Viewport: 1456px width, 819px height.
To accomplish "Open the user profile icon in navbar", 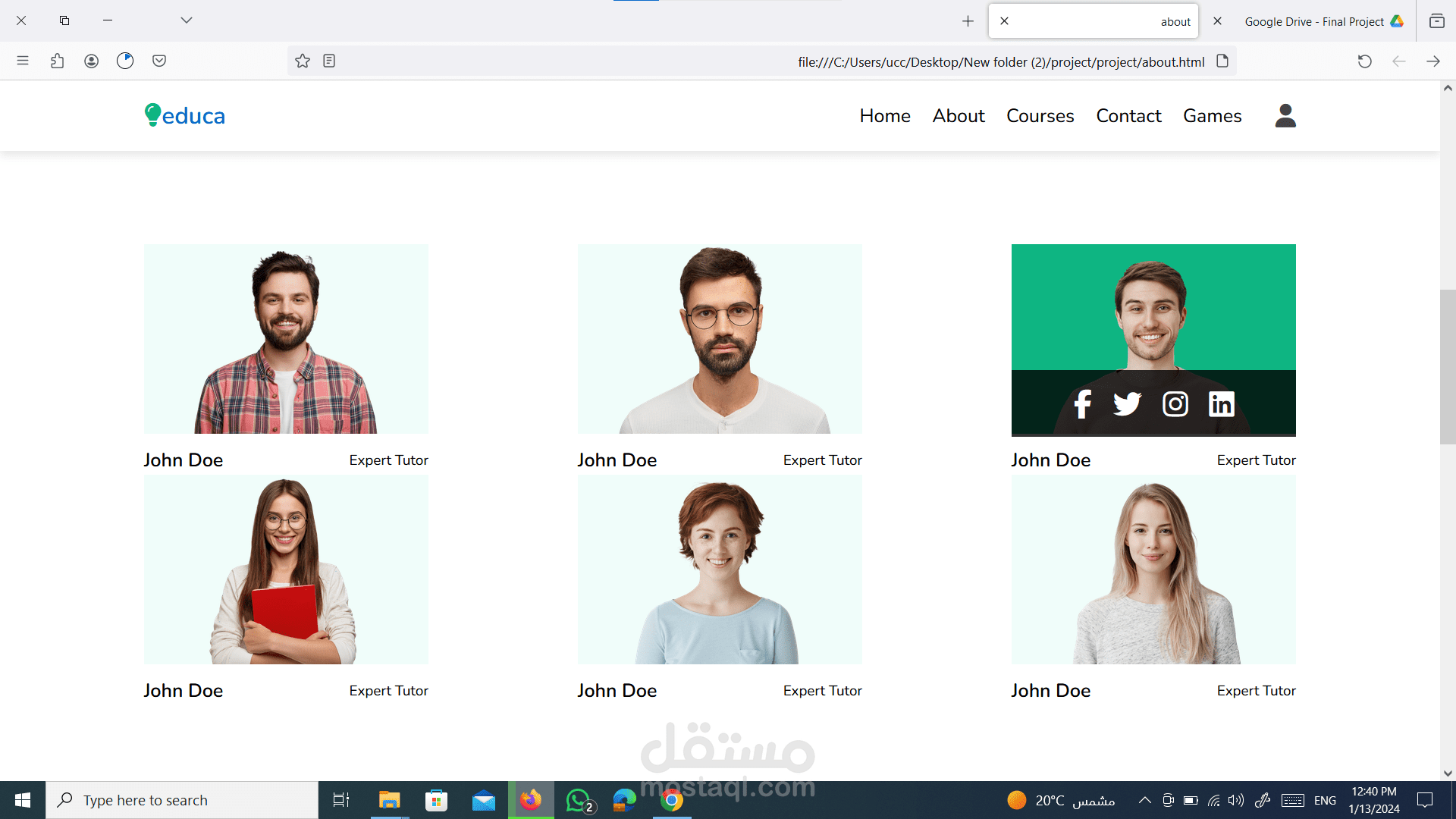I will tap(1285, 116).
